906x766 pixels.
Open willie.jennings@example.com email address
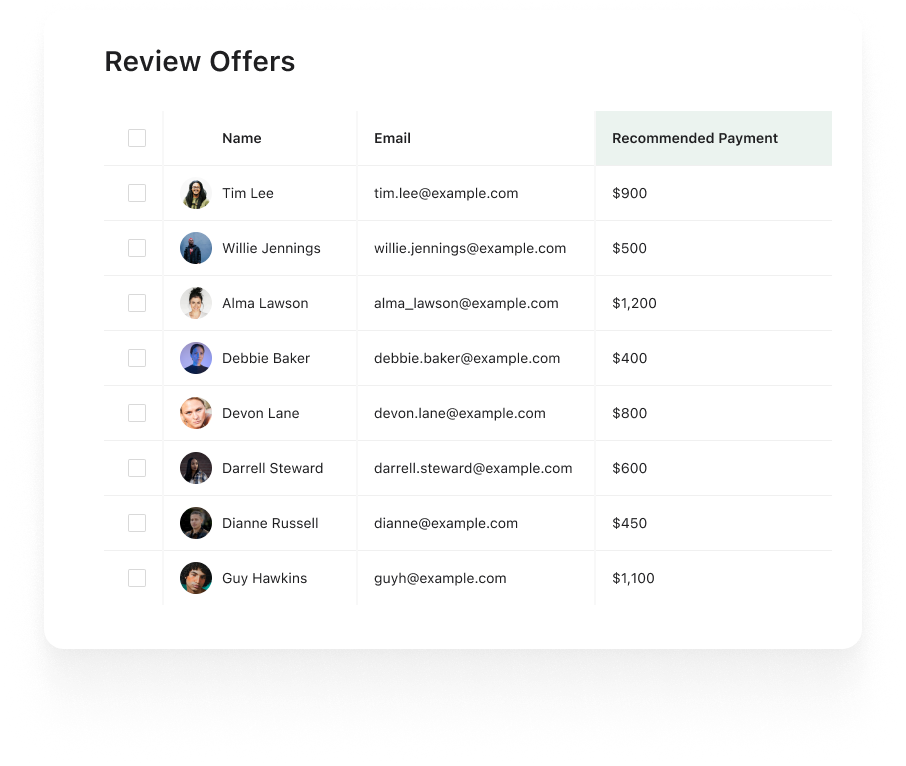point(470,248)
